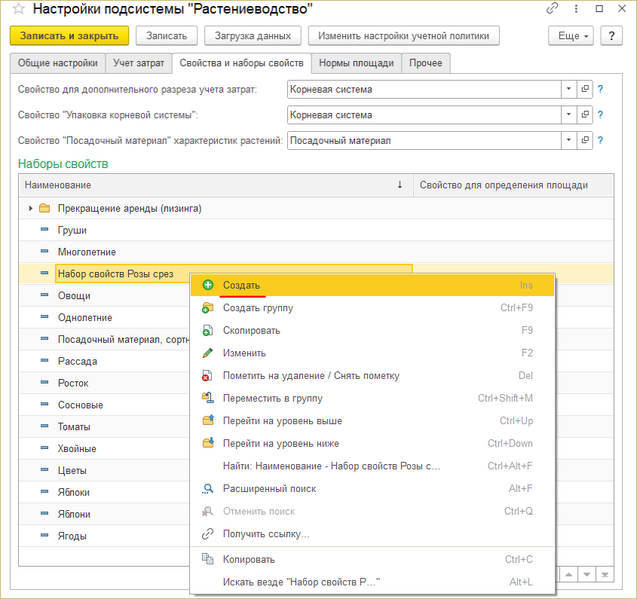Open dropdown of Посадочный материал property field
Image resolution: width=637 pixels, height=599 pixels.
(x=569, y=140)
